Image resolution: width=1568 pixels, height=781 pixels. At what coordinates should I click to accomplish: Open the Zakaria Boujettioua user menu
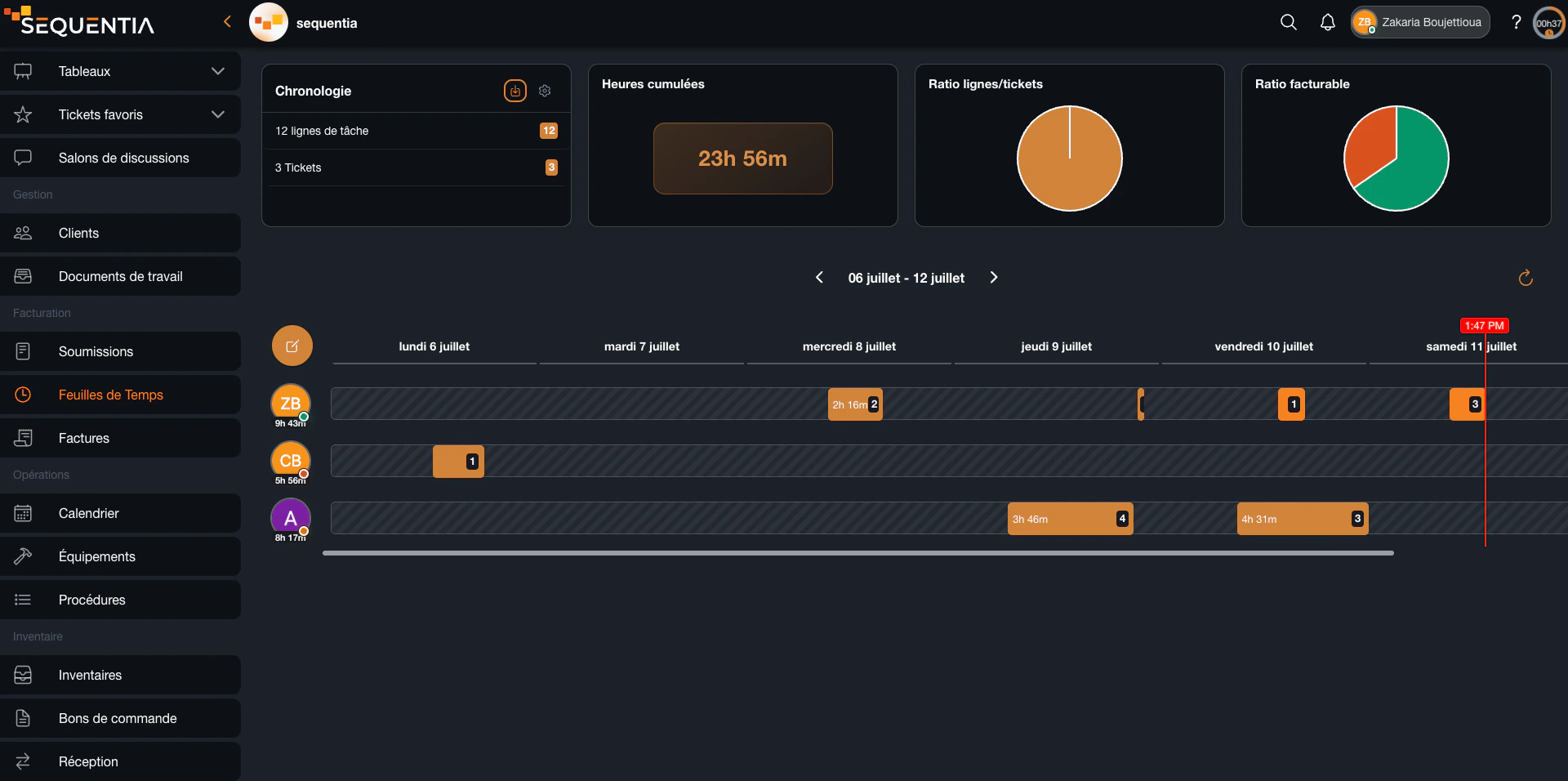click(1420, 22)
